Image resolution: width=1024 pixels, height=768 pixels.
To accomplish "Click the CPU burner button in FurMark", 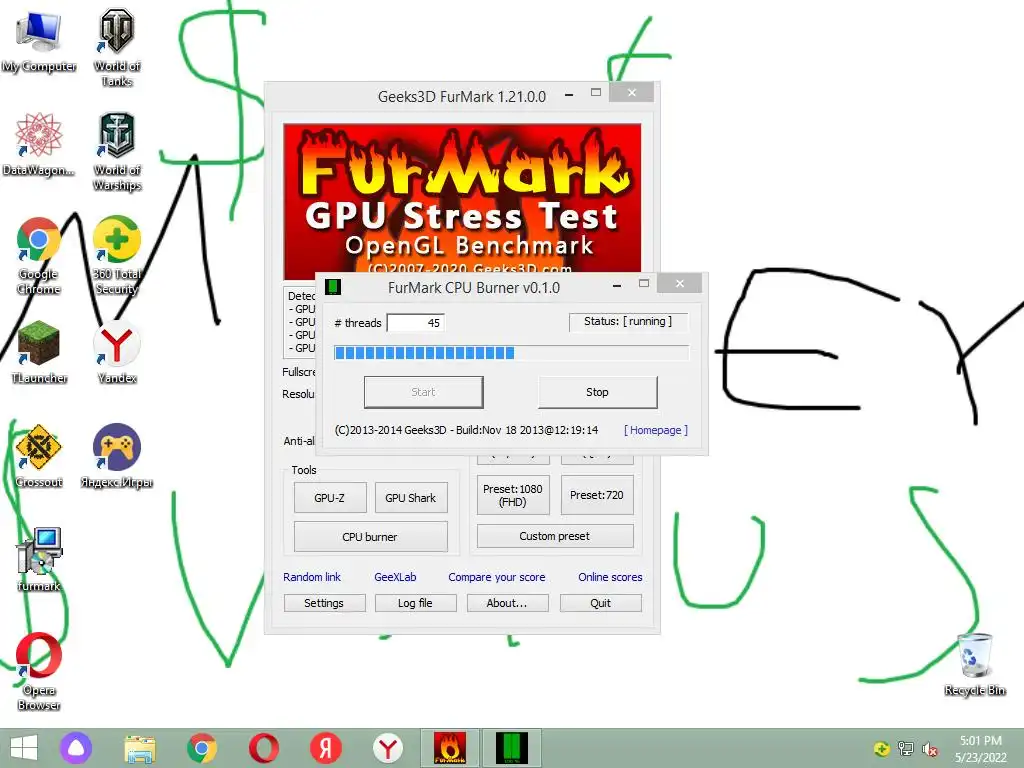I will tap(370, 537).
